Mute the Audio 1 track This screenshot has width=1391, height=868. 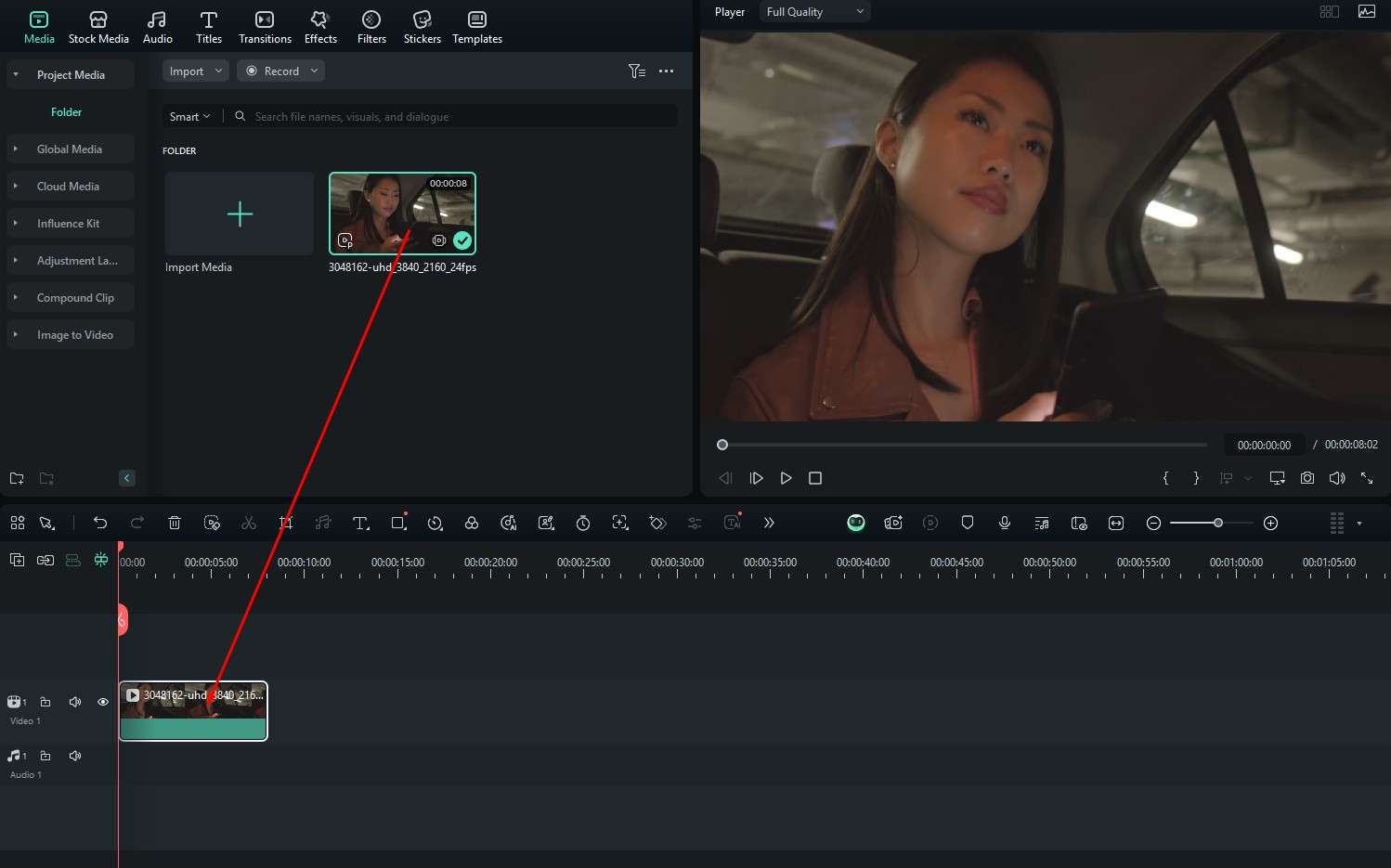point(75,756)
